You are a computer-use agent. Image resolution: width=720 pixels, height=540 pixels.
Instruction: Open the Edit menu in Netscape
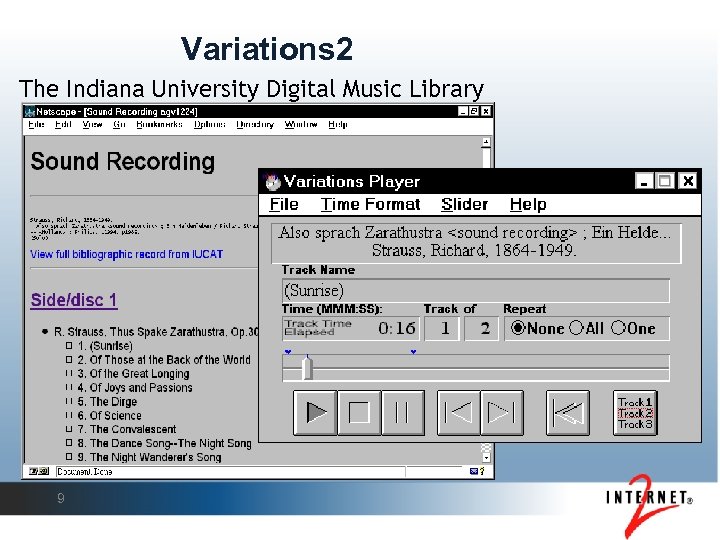(x=63, y=124)
